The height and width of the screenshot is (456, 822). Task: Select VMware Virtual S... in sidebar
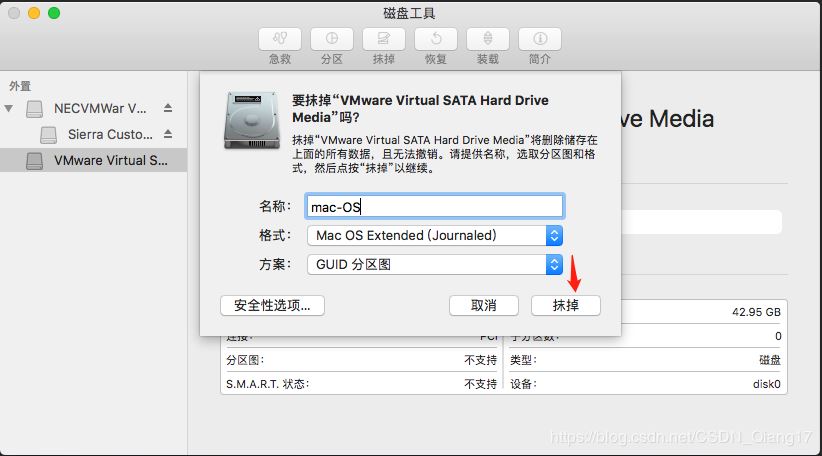pos(111,160)
